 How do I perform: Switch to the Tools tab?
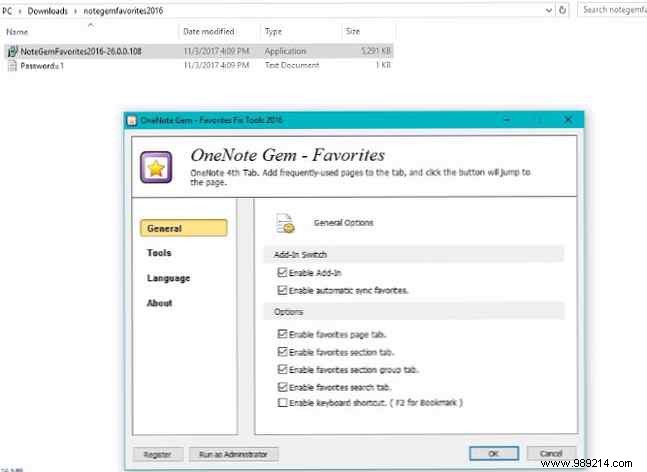(159, 253)
